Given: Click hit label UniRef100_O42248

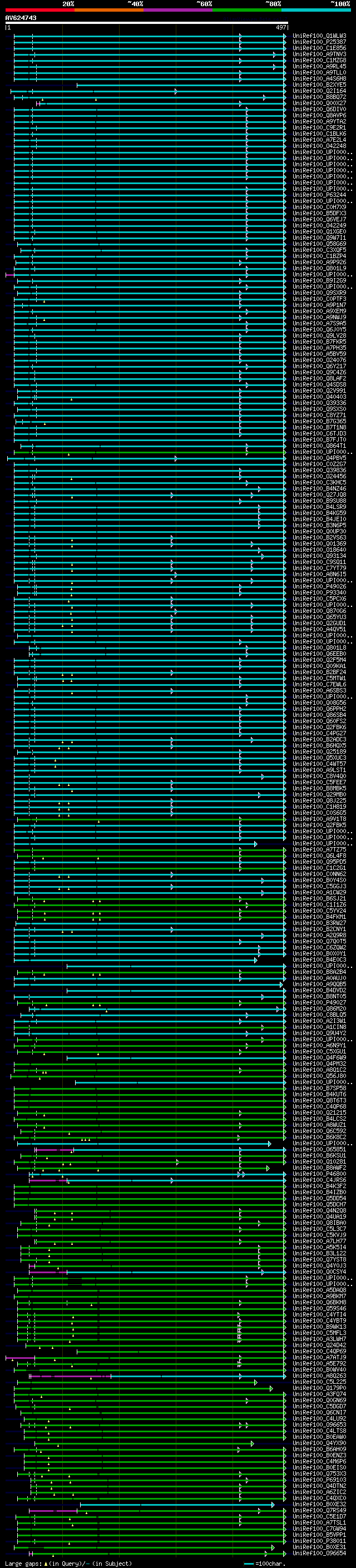Looking at the screenshot, I should [x=319, y=146].
